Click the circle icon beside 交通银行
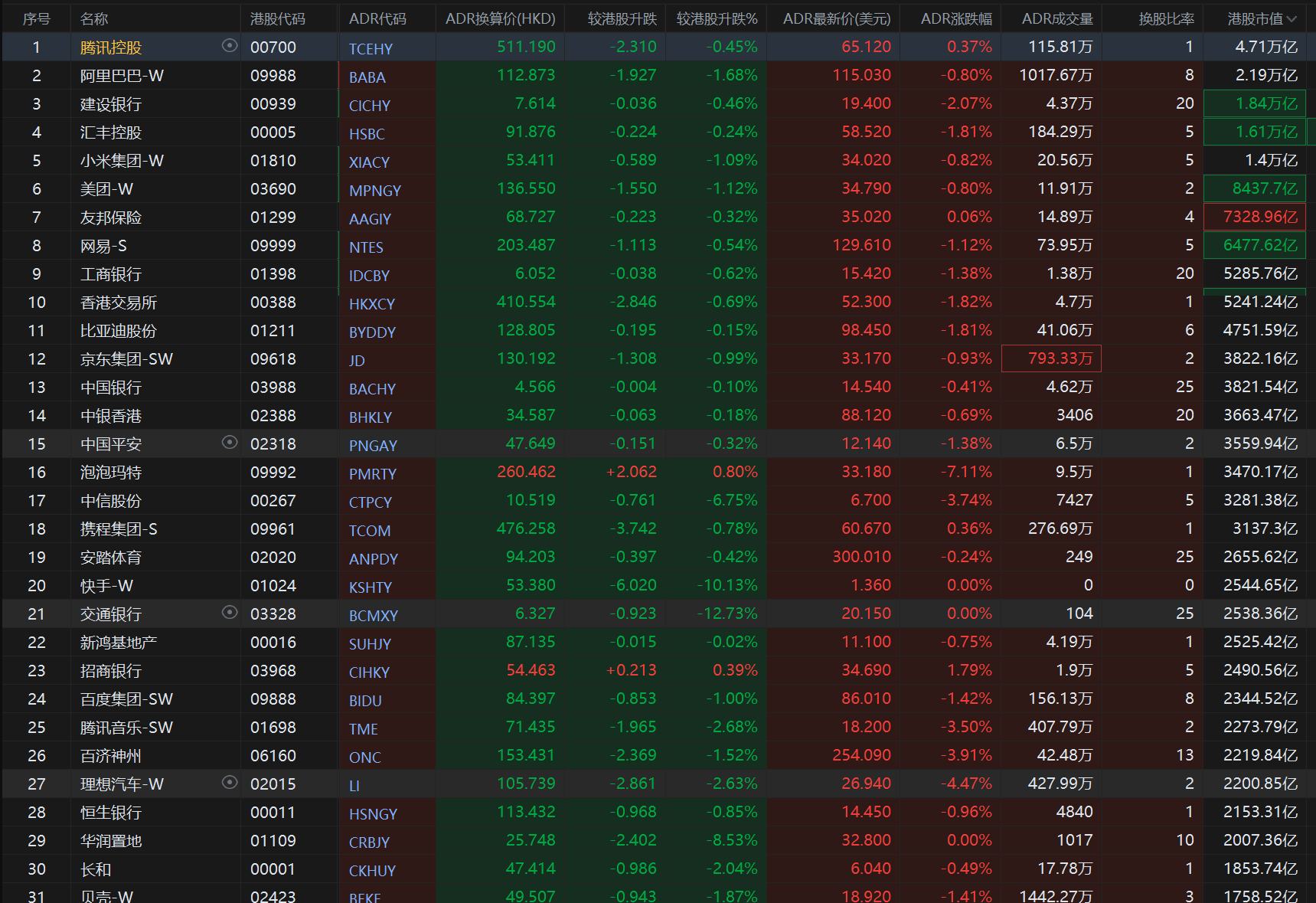The height and width of the screenshot is (903, 1316). 229,613
